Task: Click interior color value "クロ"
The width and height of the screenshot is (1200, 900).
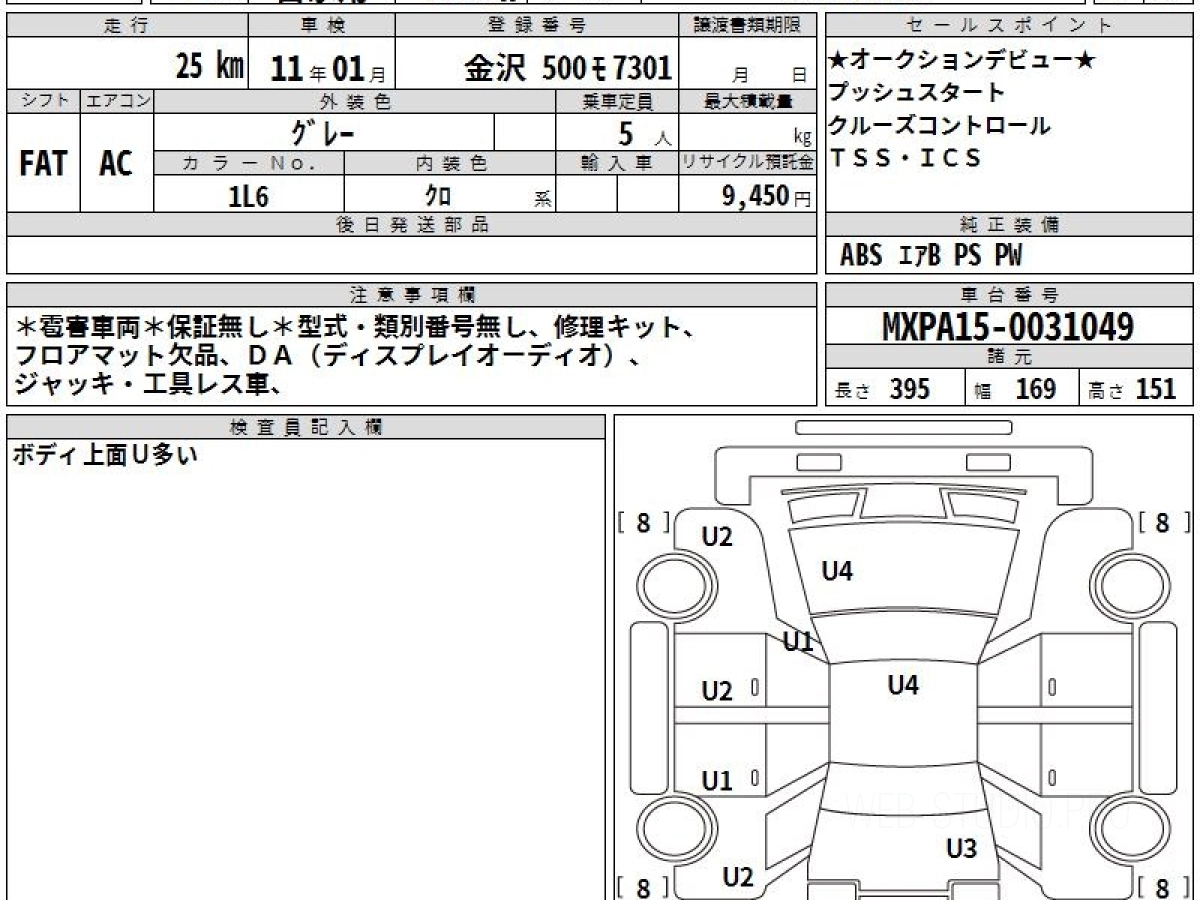Action: tap(438, 196)
